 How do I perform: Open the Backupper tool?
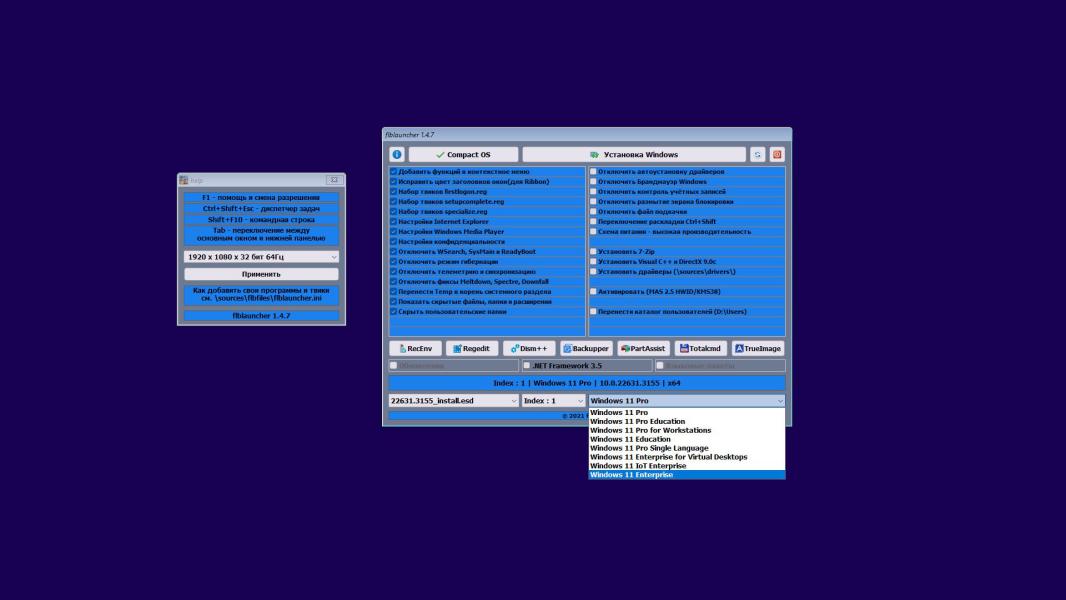click(585, 349)
